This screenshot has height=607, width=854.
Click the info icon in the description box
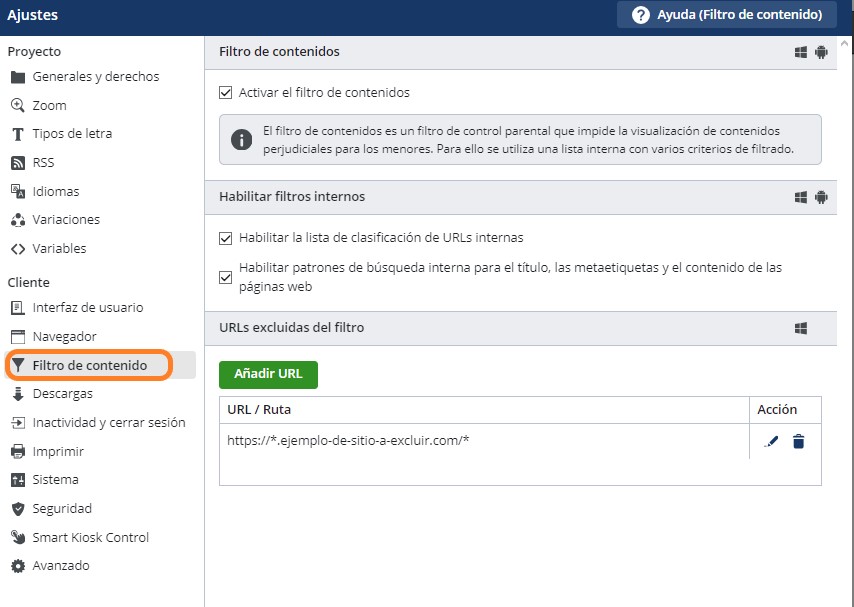[x=241, y=139]
